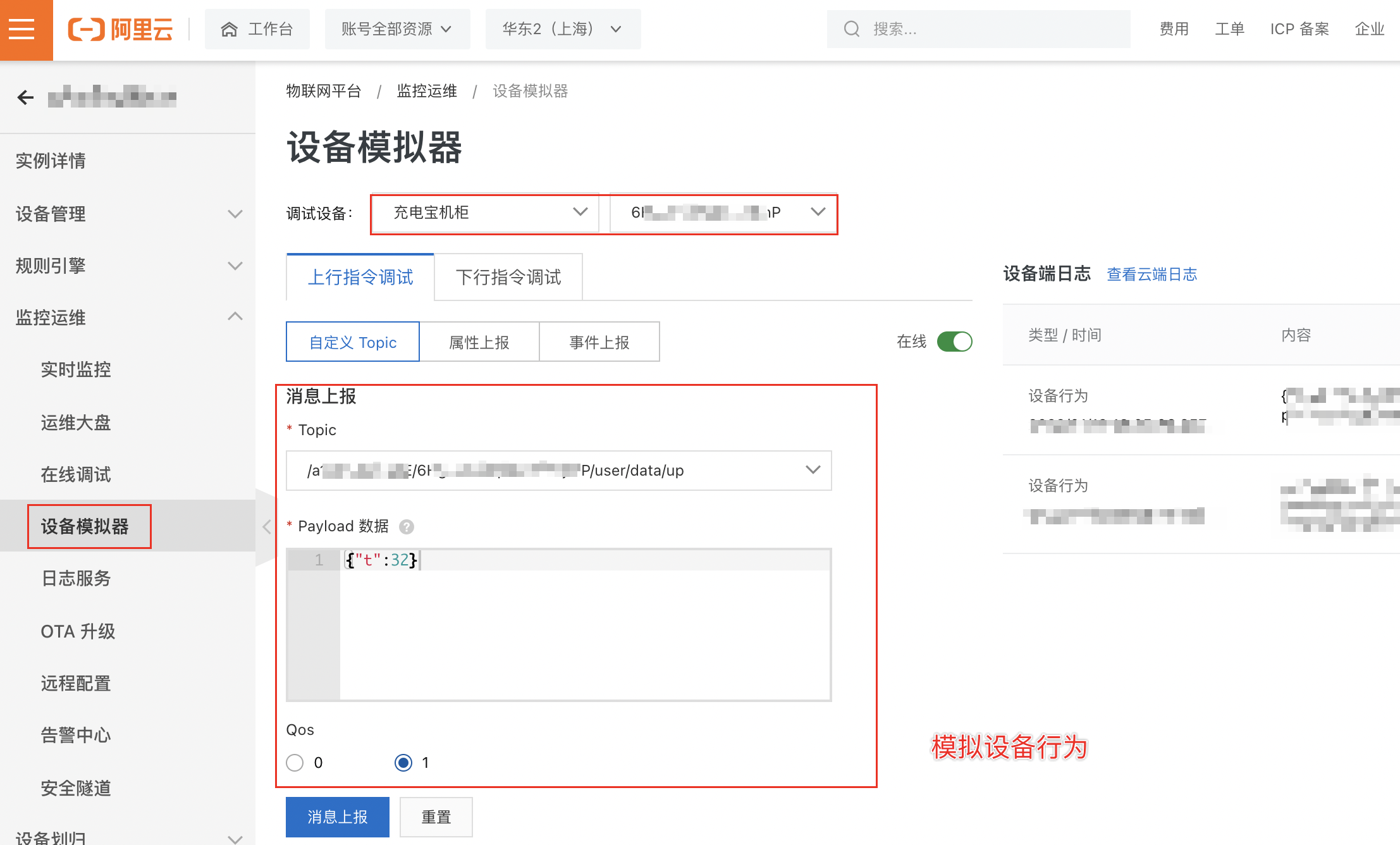This screenshot has width=1400, height=845.
Task: Collapse the sidebar with the handle arrow
Action: pos(266,526)
